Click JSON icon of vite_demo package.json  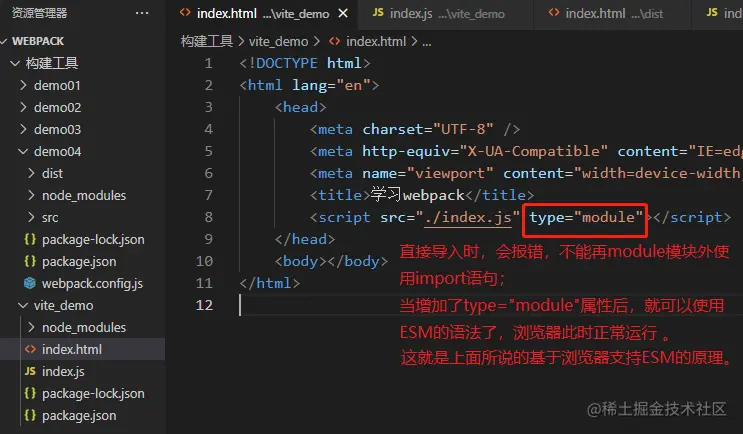click(x=30, y=415)
